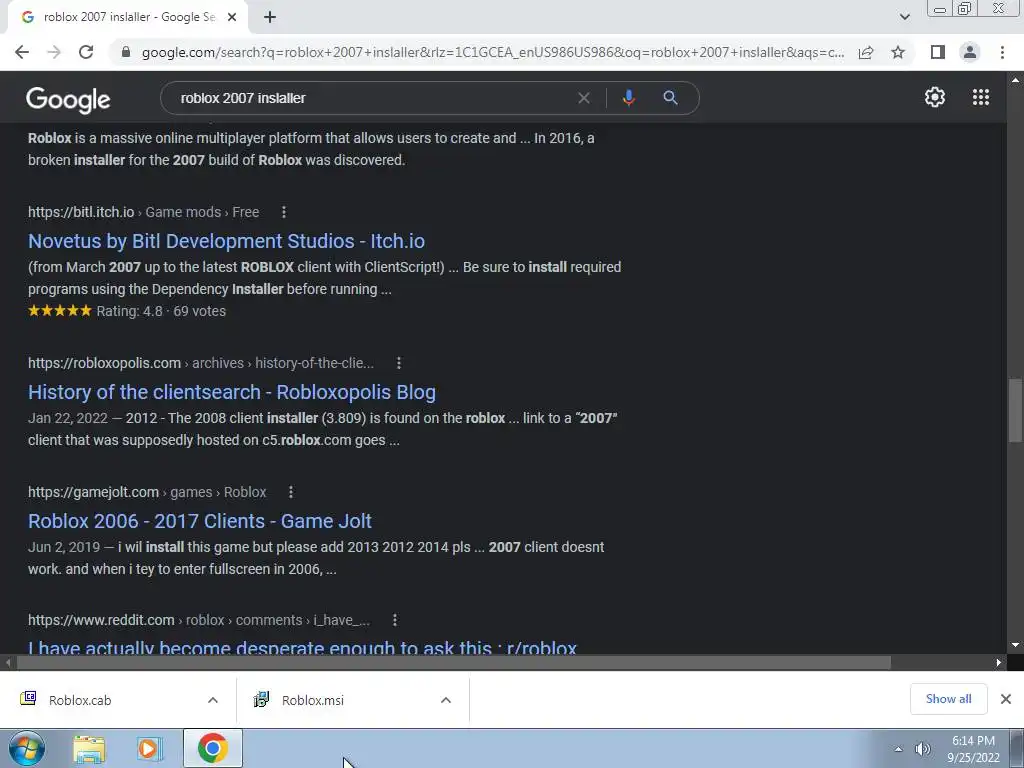Open more options for reddit.com result
The height and width of the screenshot is (768, 1024).
click(394, 620)
